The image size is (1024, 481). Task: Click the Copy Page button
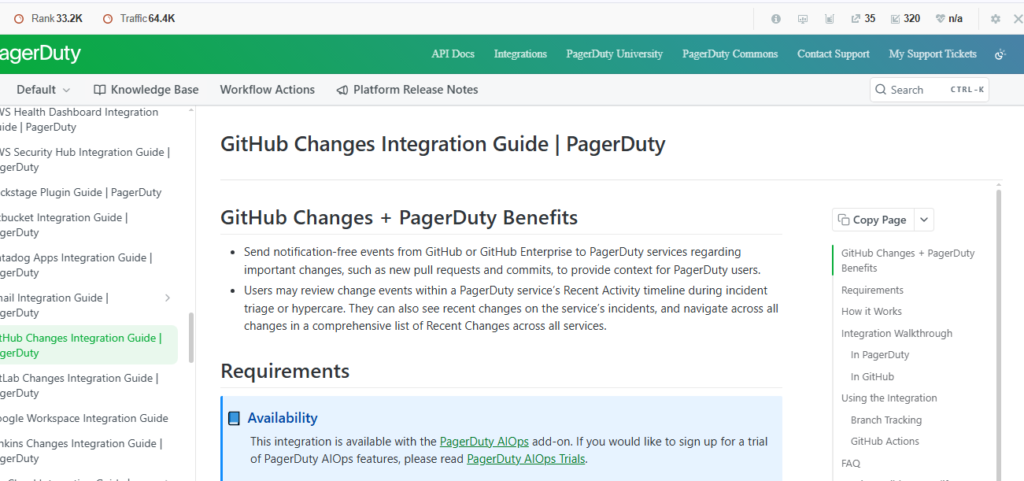coord(873,220)
